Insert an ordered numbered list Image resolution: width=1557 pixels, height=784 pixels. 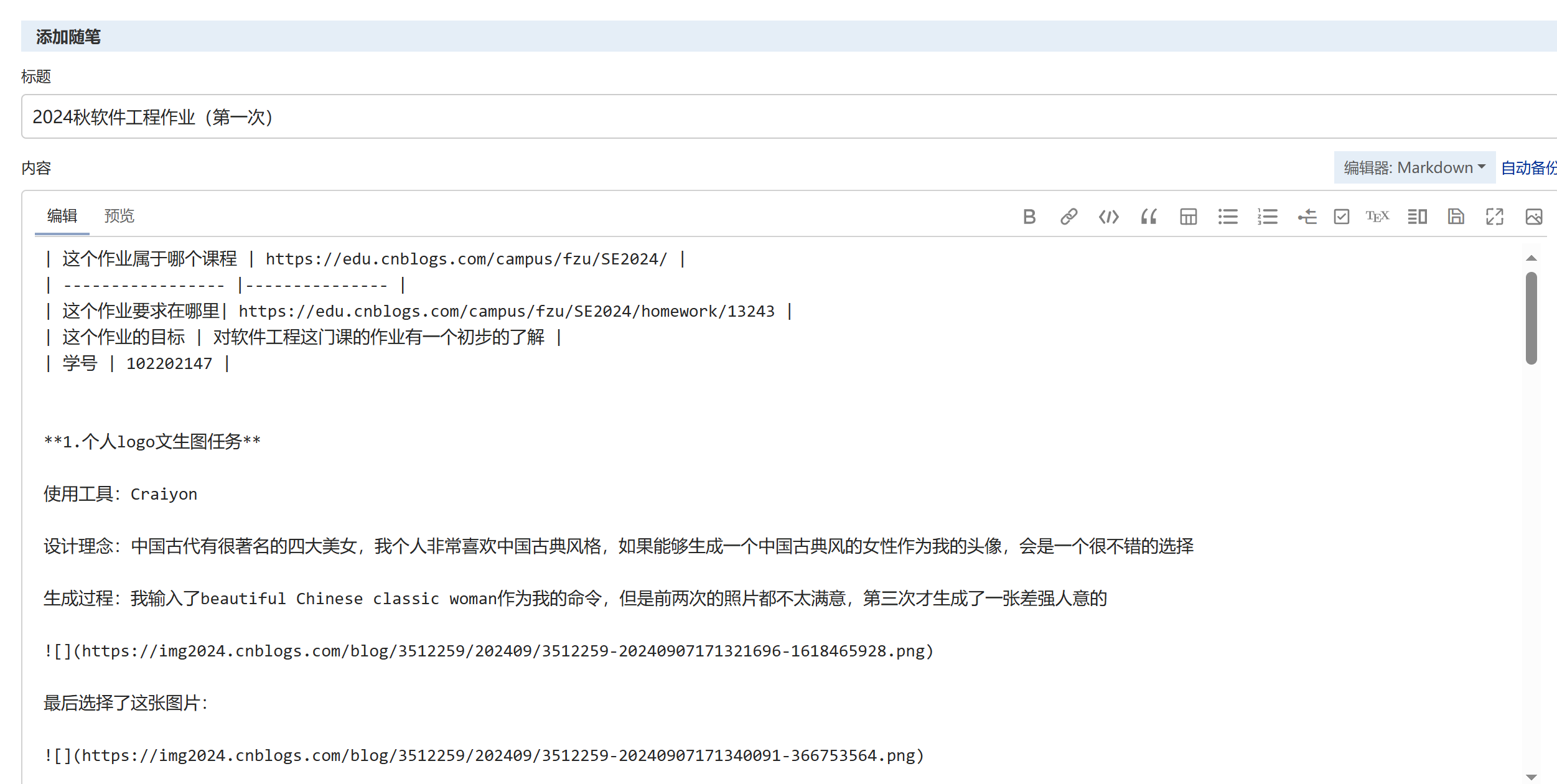tap(1268, 217)
